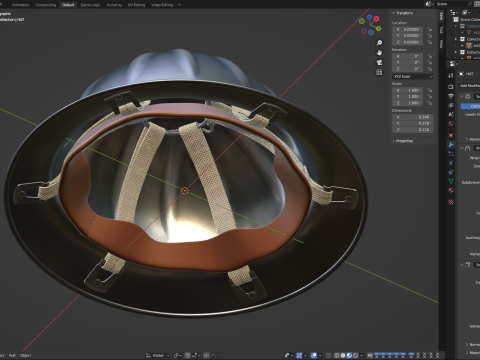
Task: Collapse the first modifier panel
Action: click(x=463, y=96)
